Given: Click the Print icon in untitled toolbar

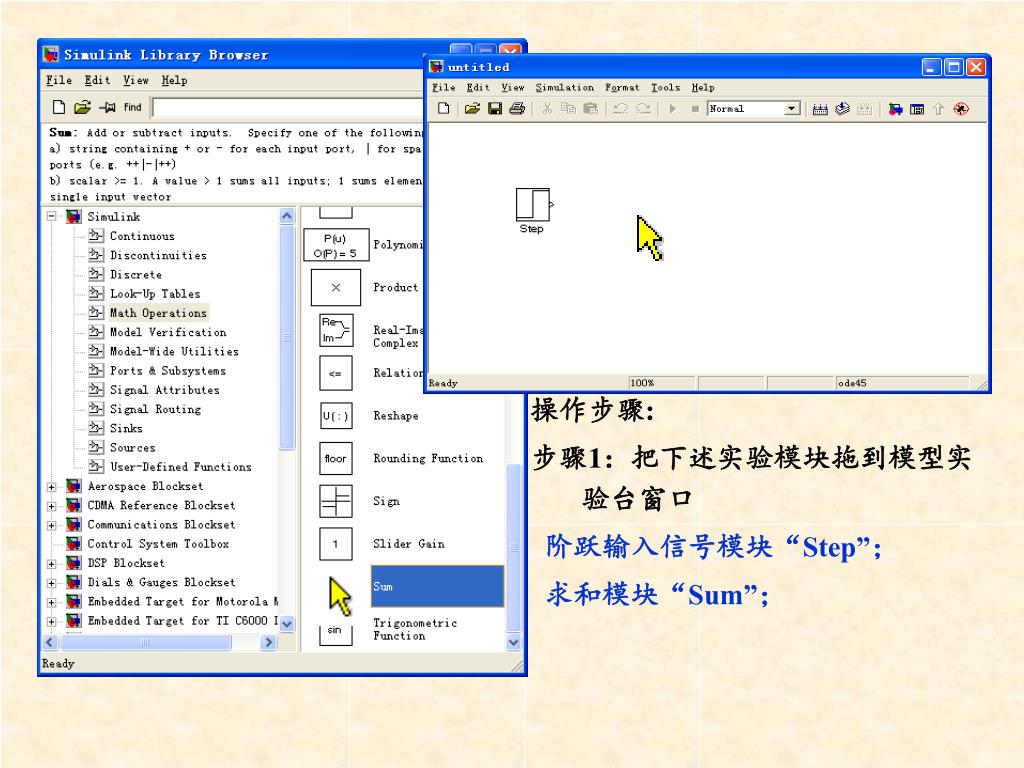Looking at the screenshot, I should pos(517,108).
